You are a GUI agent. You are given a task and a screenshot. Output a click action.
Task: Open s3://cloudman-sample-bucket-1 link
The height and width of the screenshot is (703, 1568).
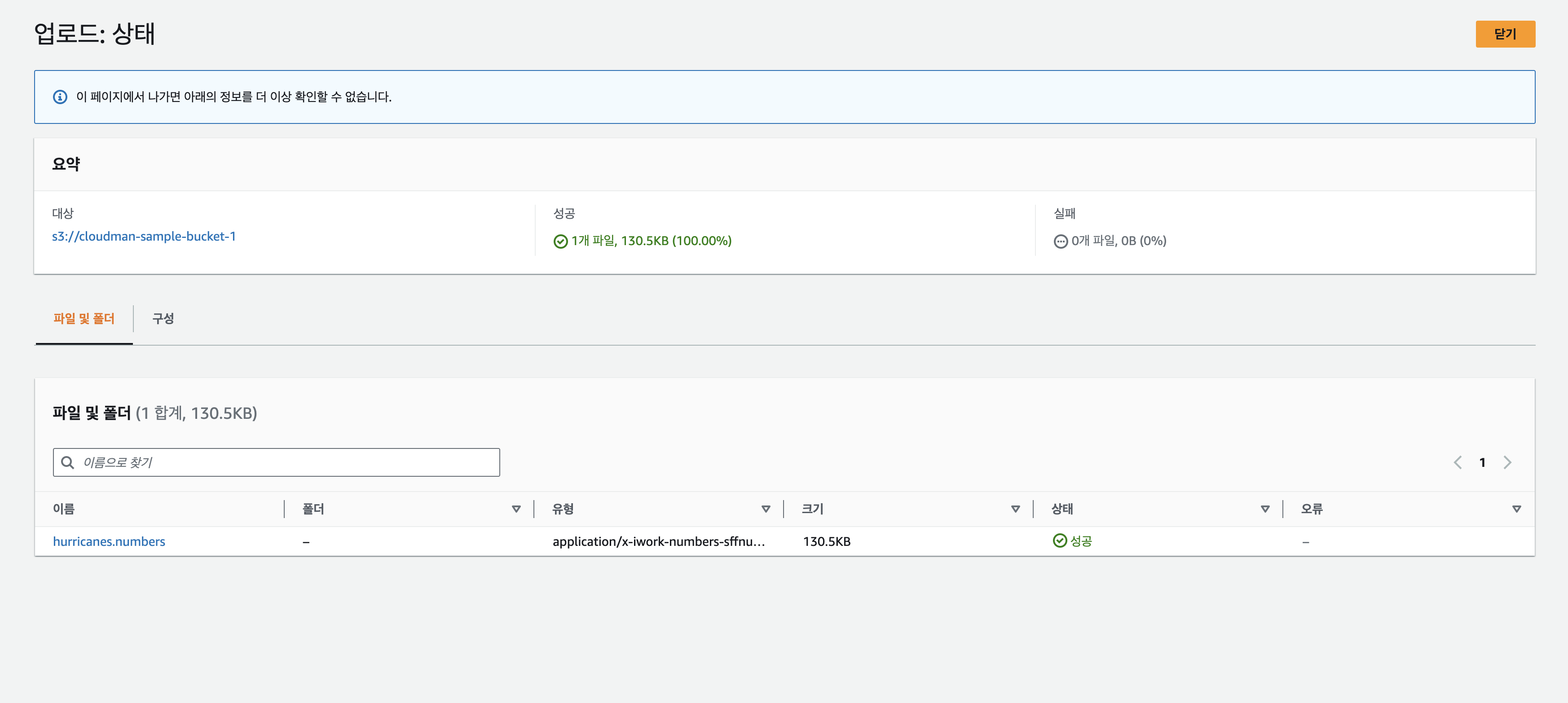pyautogui.click(x=144, y=237)
